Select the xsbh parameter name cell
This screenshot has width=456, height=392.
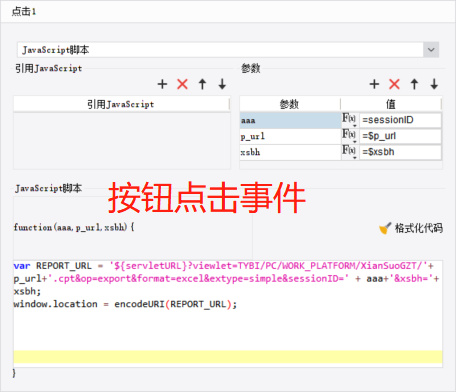click(290, 152)
